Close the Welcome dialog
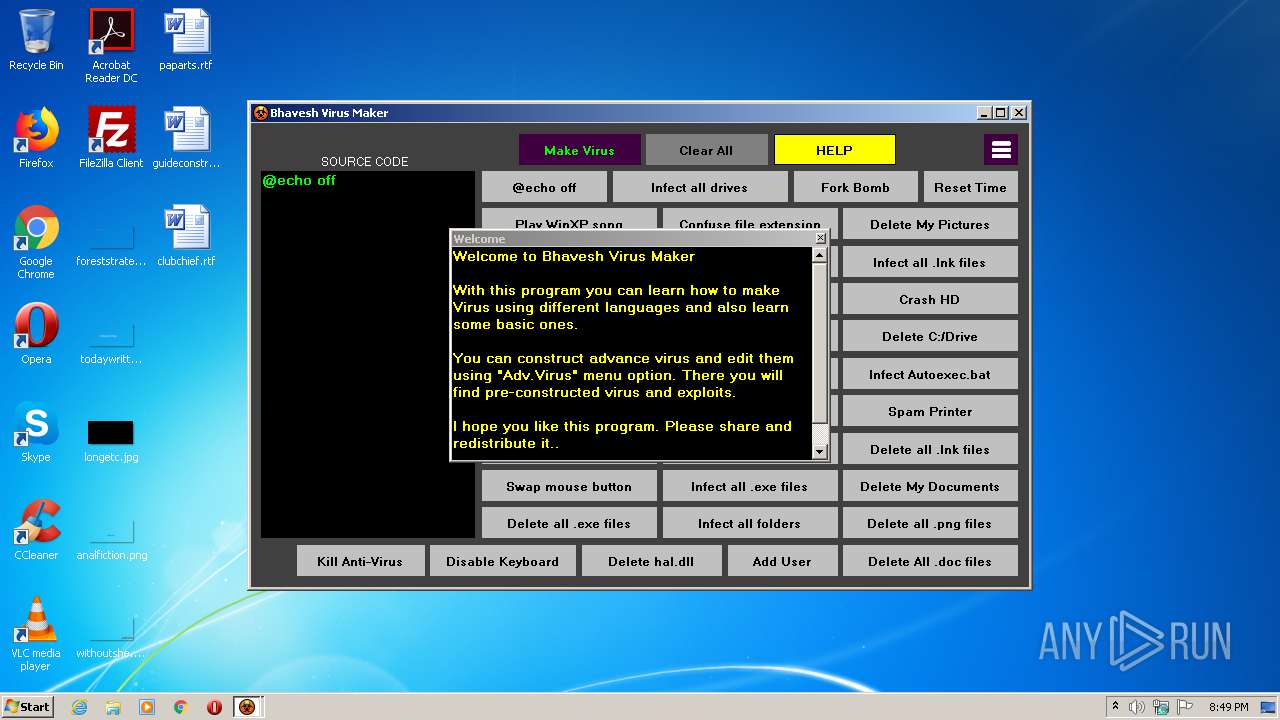 pos(821,238)
